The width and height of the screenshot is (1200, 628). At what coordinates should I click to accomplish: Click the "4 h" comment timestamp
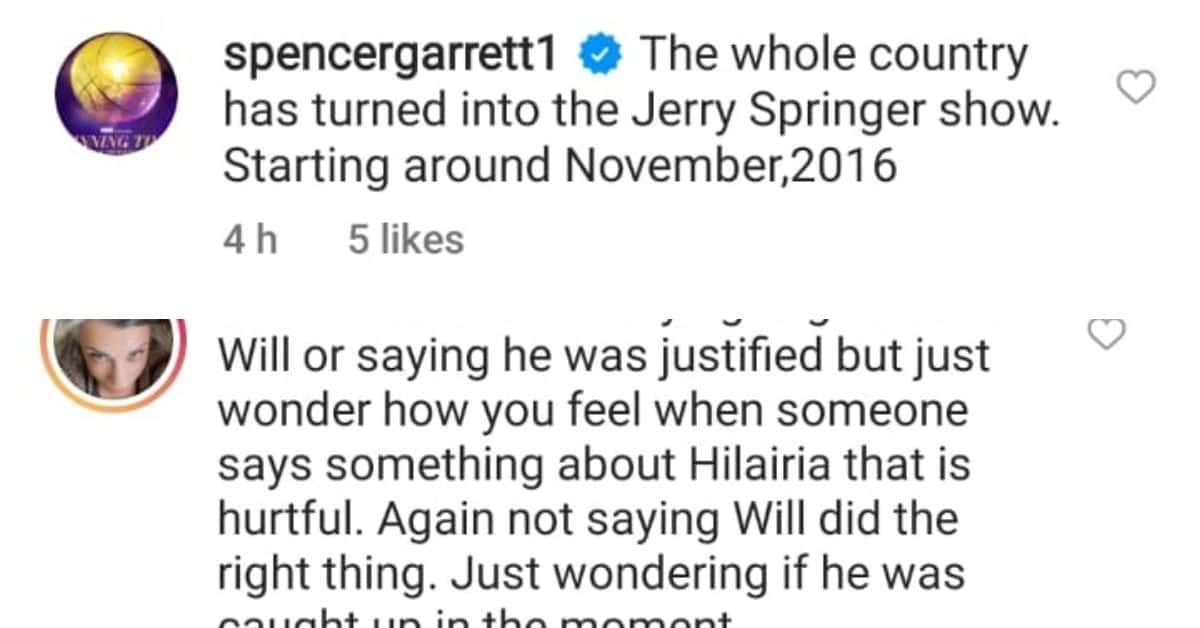[249, 240]
